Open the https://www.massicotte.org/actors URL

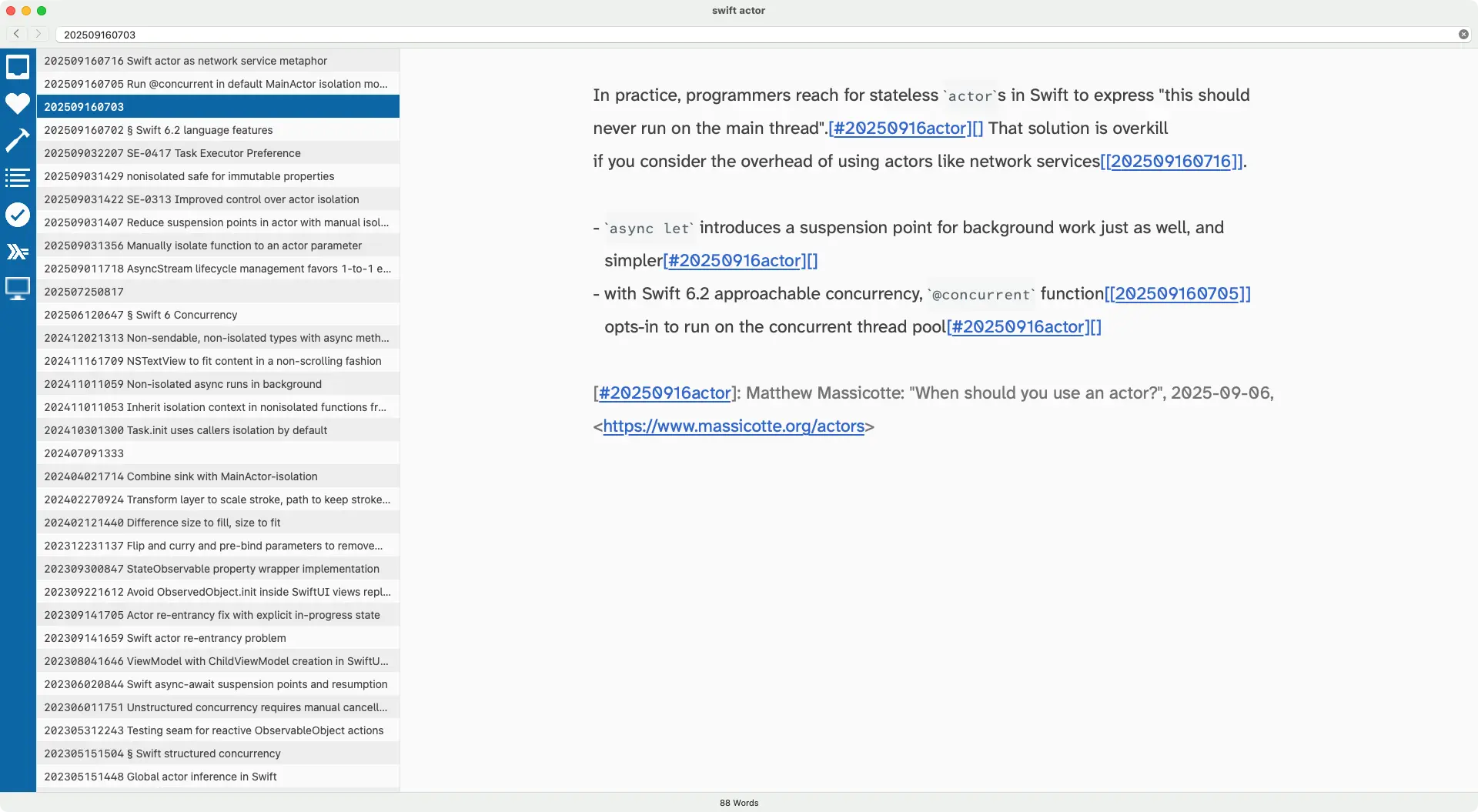pos(734,426)
